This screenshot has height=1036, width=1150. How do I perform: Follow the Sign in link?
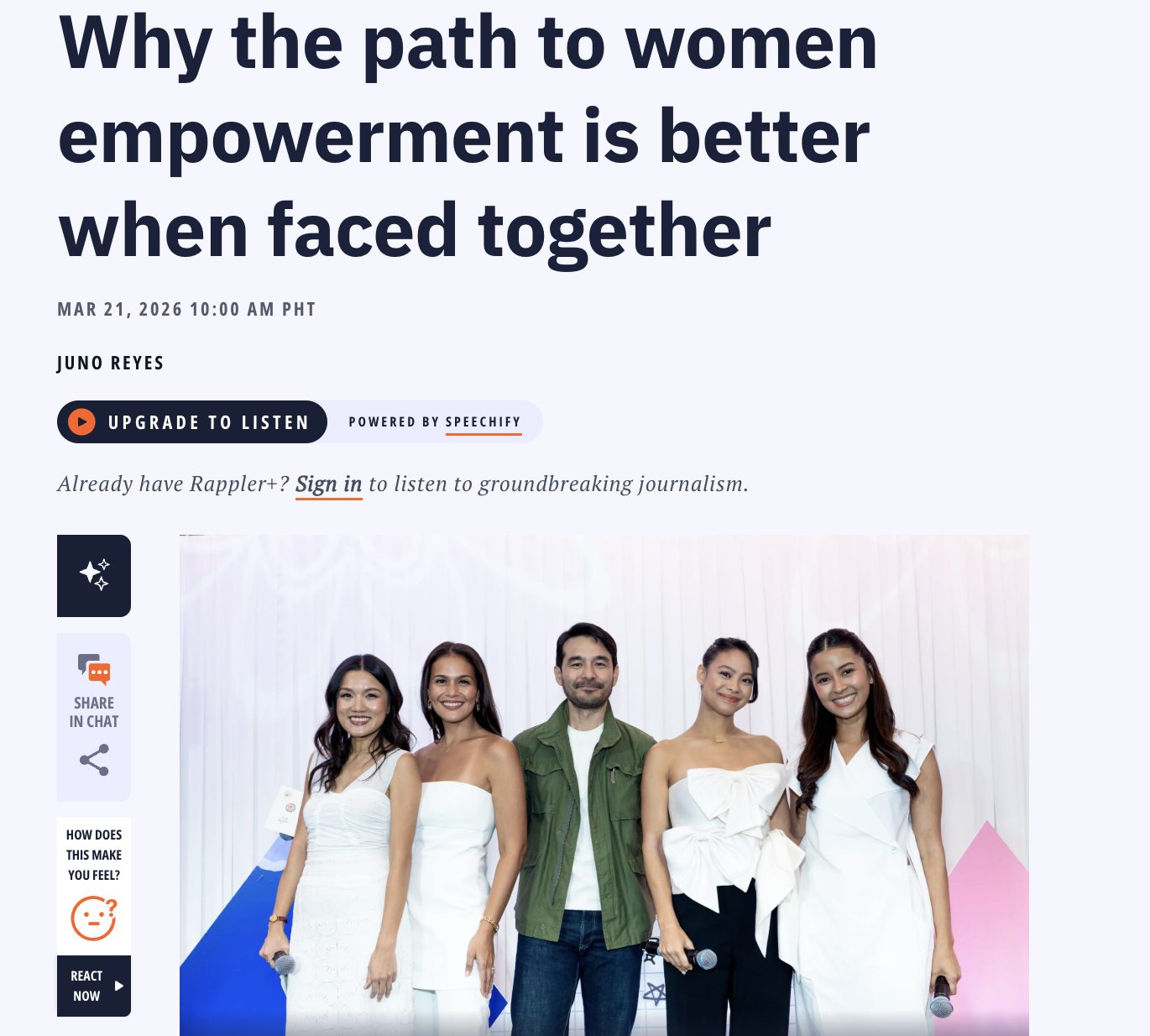pos(329,485)
